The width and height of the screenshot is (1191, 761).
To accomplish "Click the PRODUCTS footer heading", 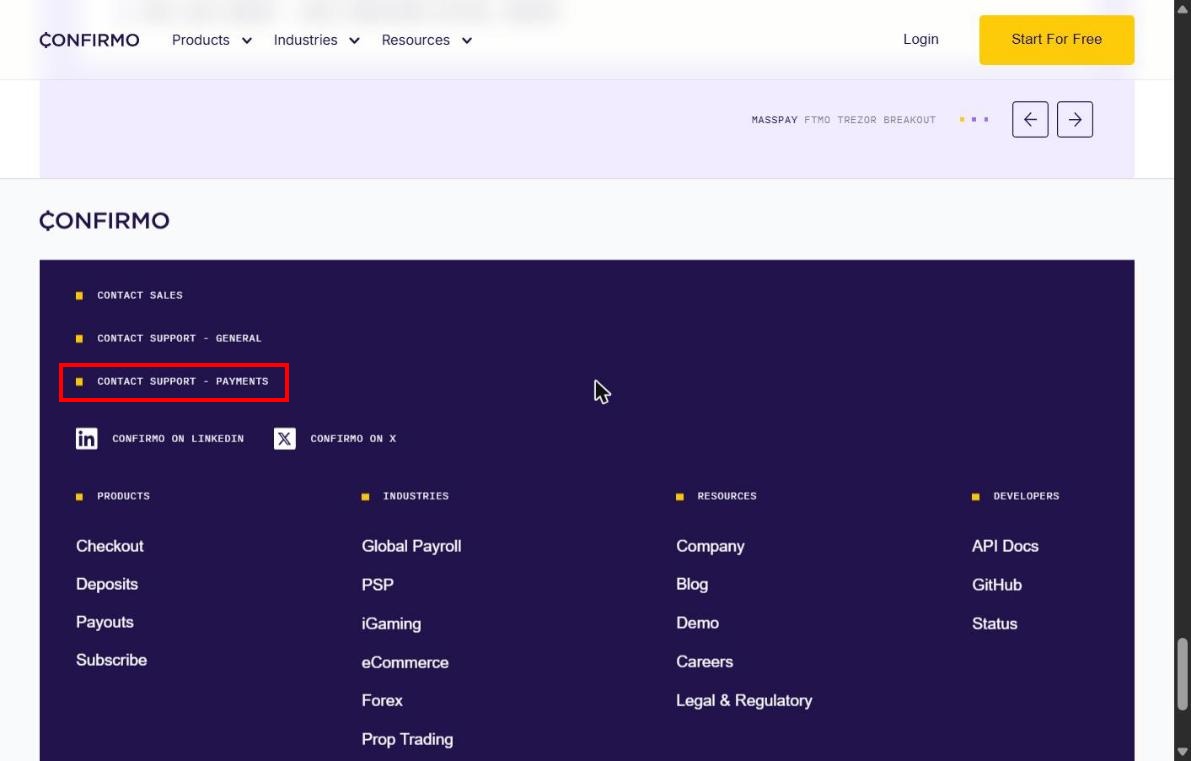I will coord(124,496).
